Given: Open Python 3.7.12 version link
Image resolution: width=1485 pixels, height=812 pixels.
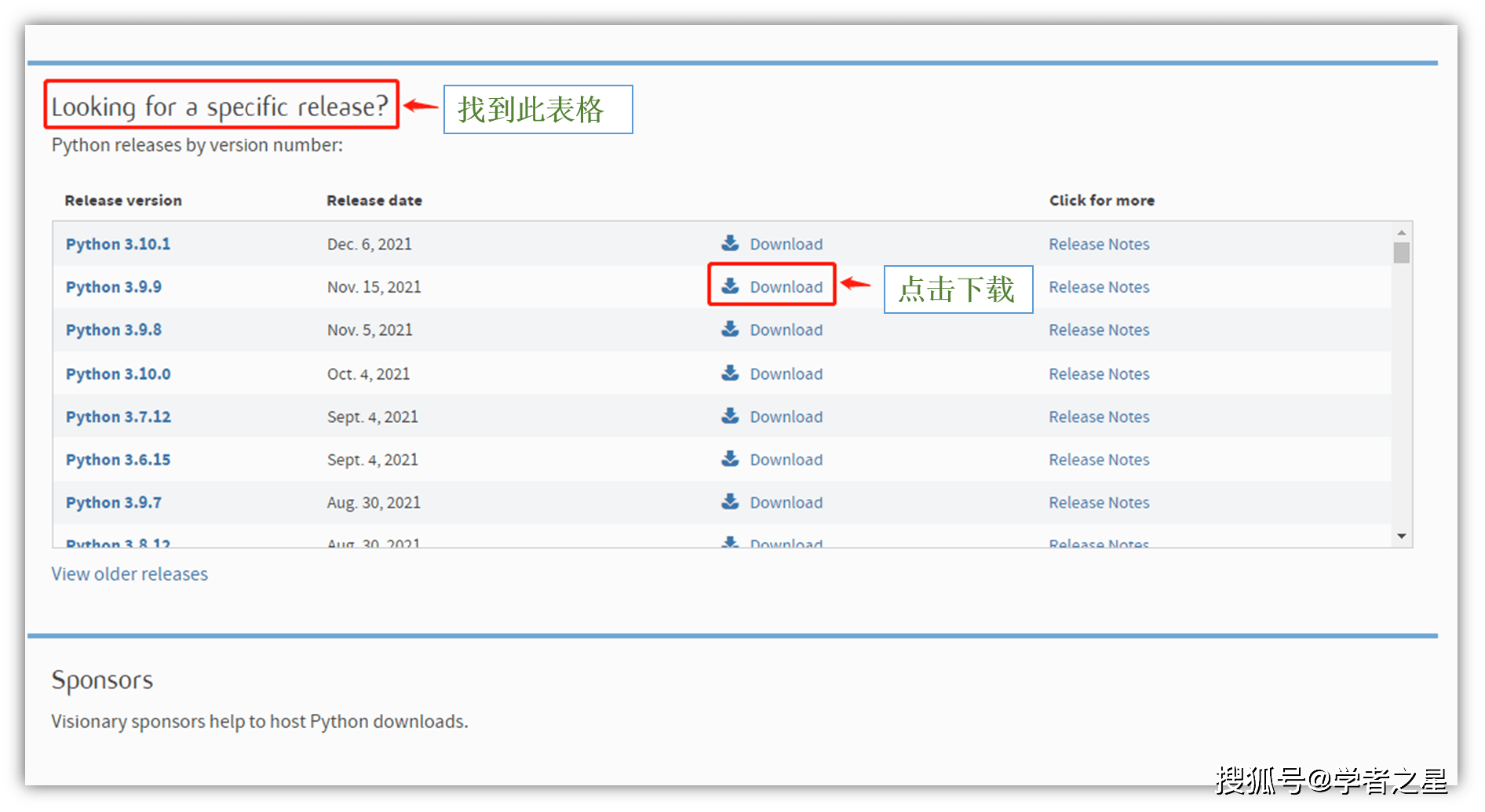Looking at the screenshot, I should point(118,417).
